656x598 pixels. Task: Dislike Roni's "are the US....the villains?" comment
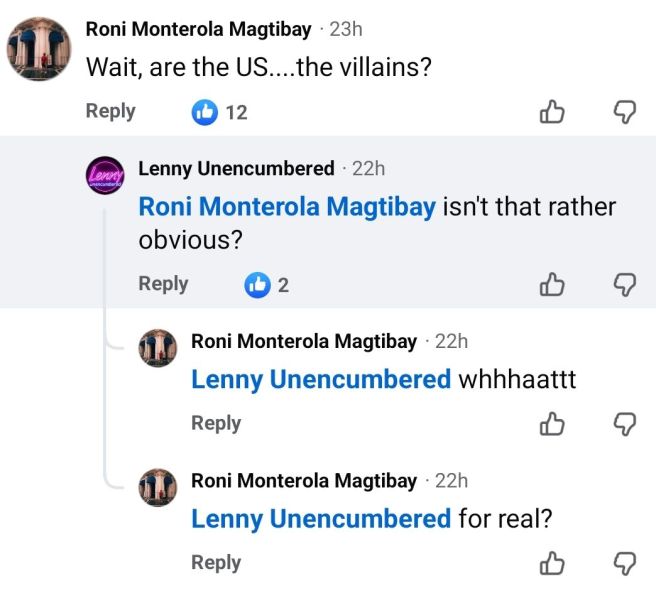coord(624,112)
